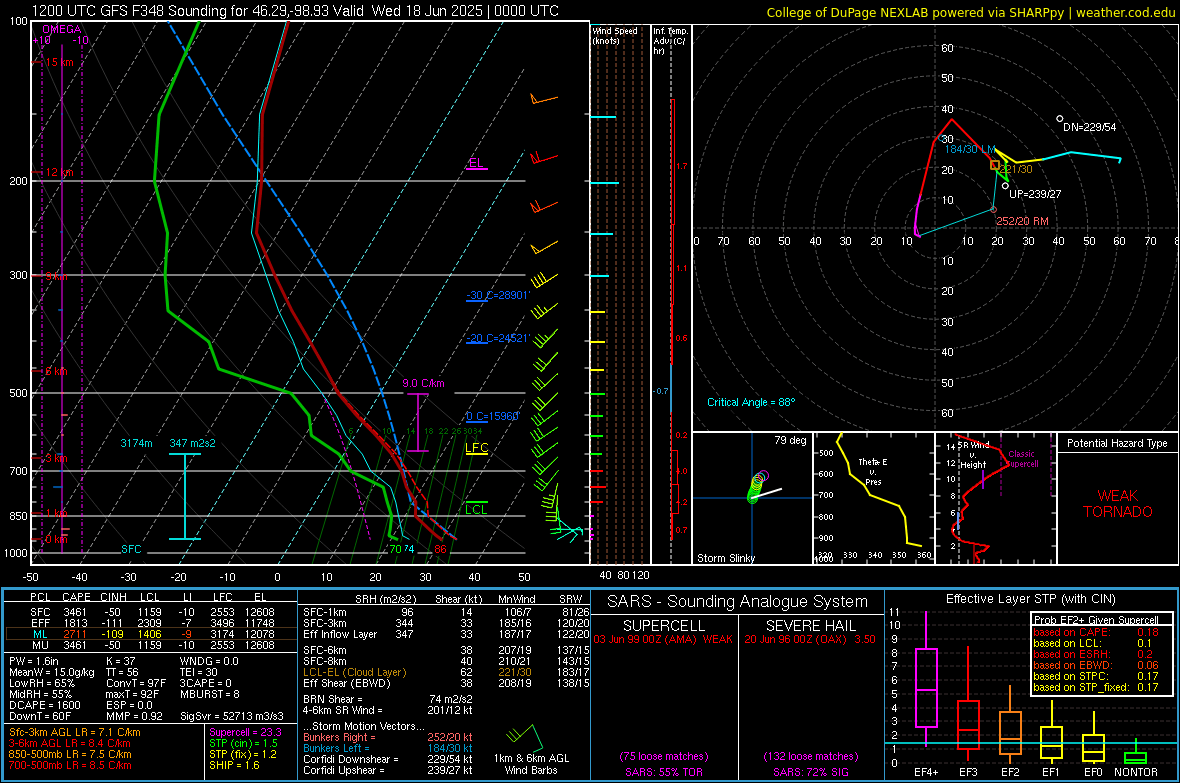Select the highlighted ML parcel row
The height and width of the screenshot is (783, 1180).
tap(151, 635)
